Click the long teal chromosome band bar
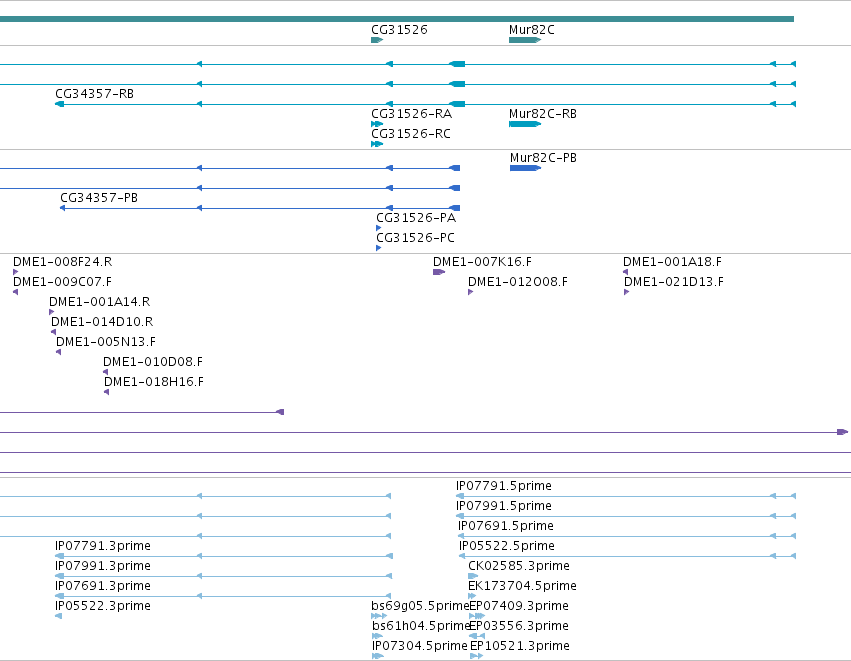The image size is (851, 661). (x=397, y=19)
